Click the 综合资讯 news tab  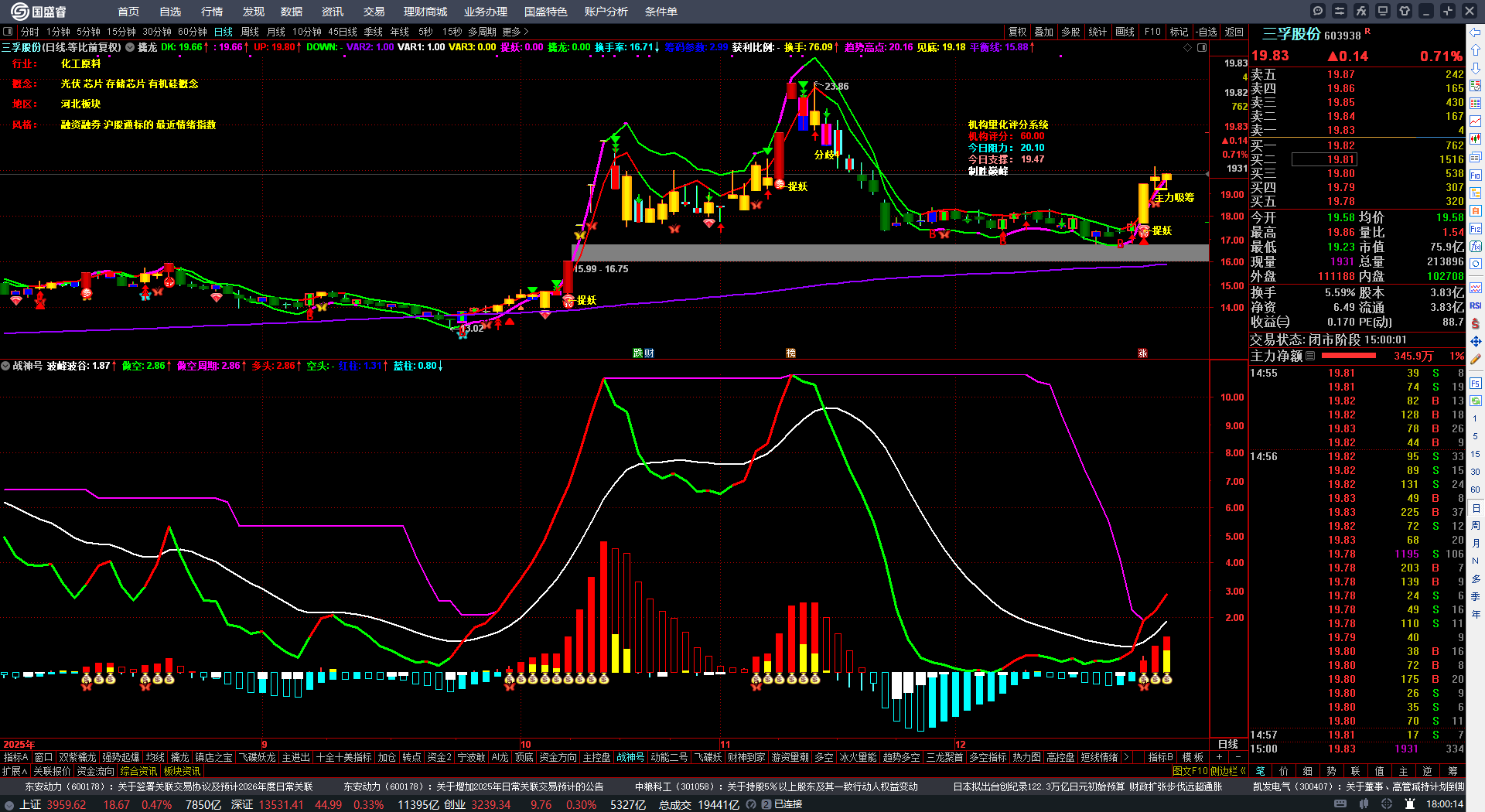[x=138, y=771]
